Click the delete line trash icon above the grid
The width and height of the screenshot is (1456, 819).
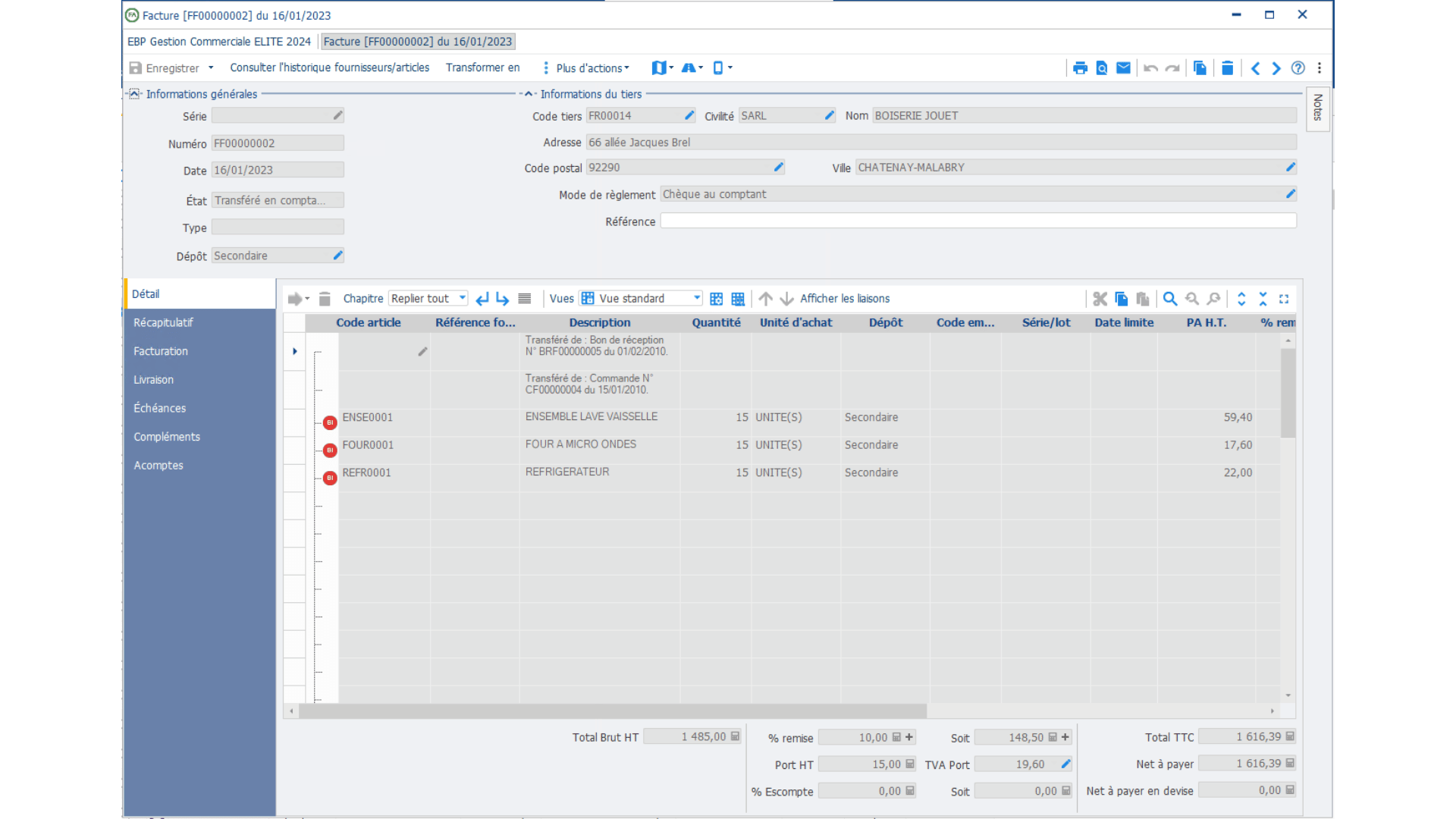pos(323,298)
